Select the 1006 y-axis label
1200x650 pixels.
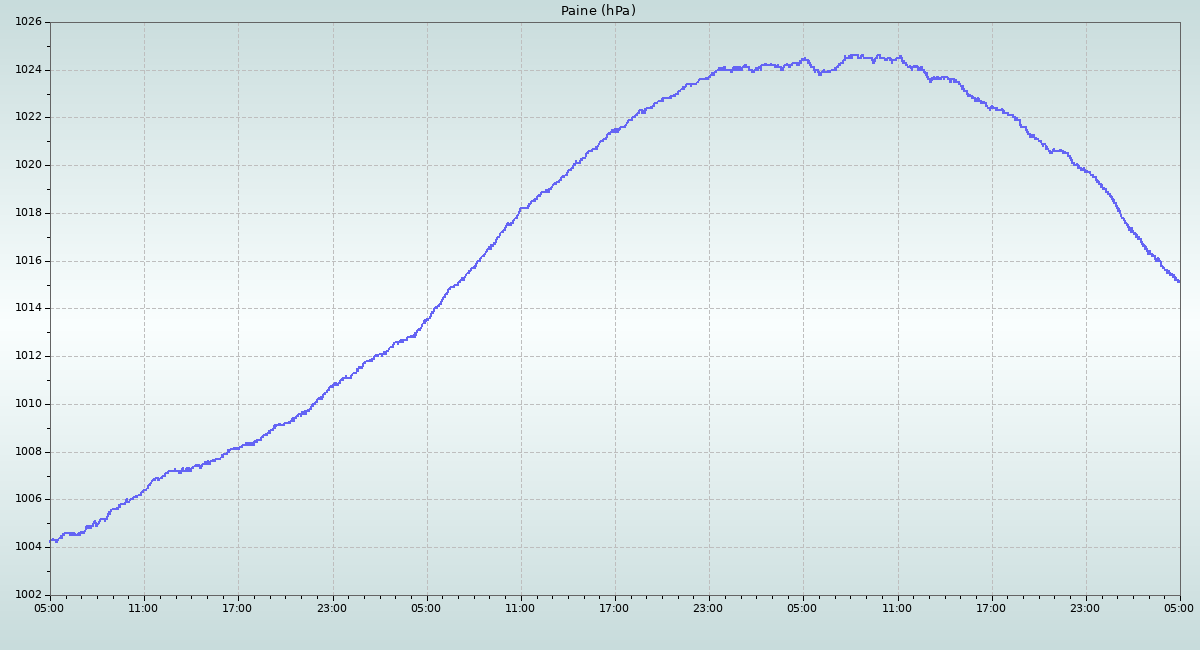[x=28, y=499]
